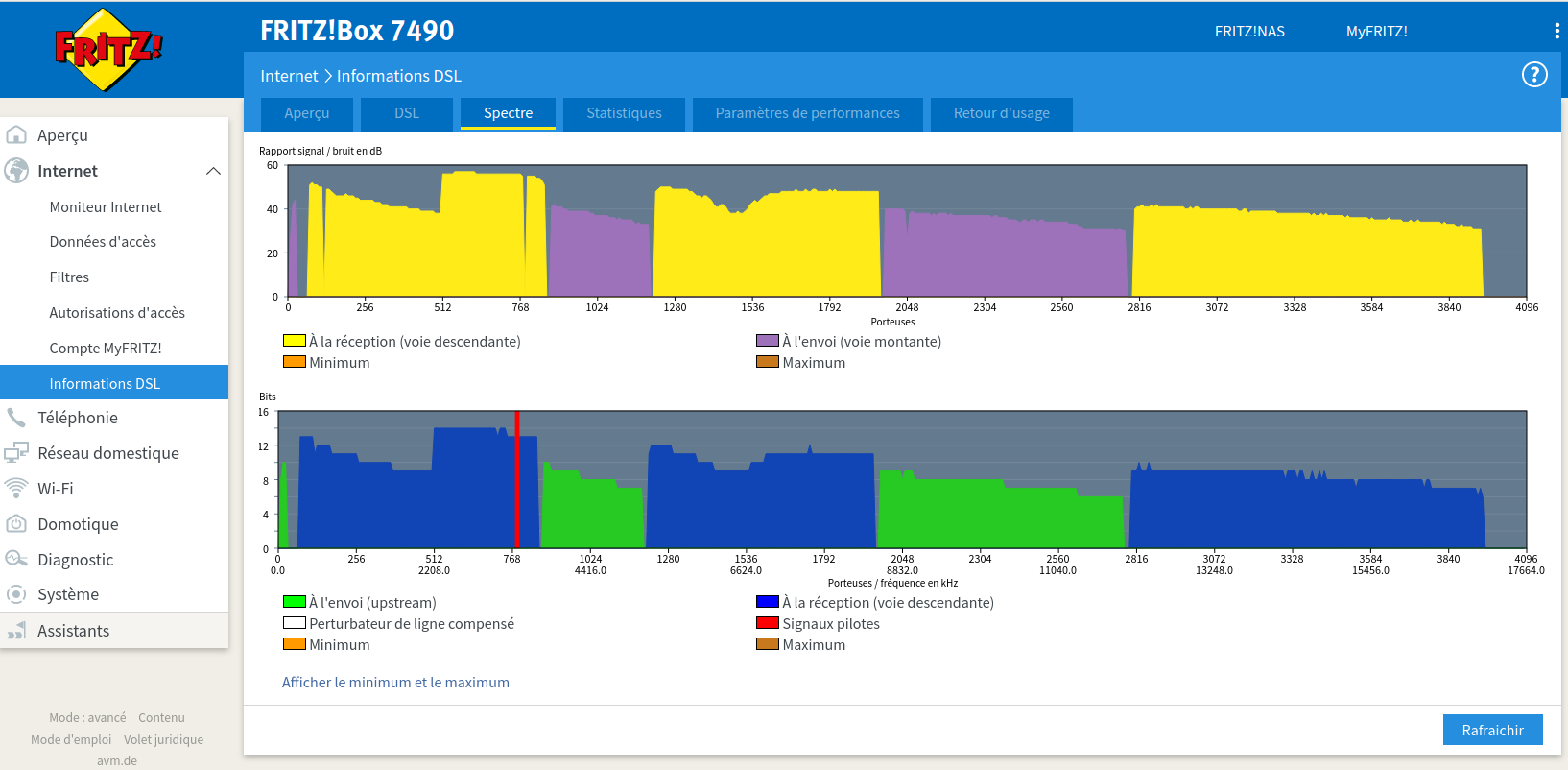Click the Réseau domestique network icon

(x=16, y=453)
